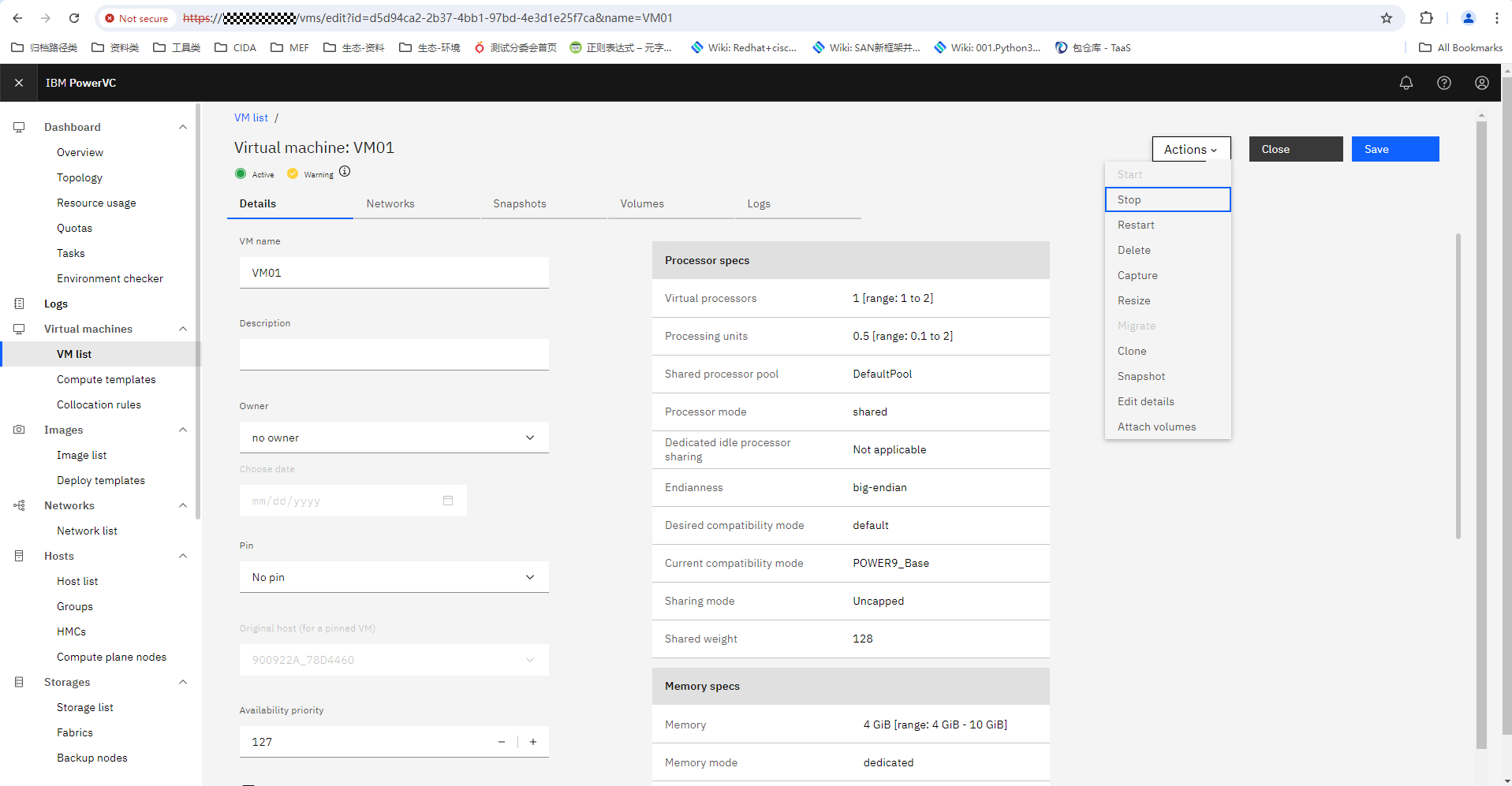
Task: Close the navigation menu with X icon
Action: coord(19,83)
